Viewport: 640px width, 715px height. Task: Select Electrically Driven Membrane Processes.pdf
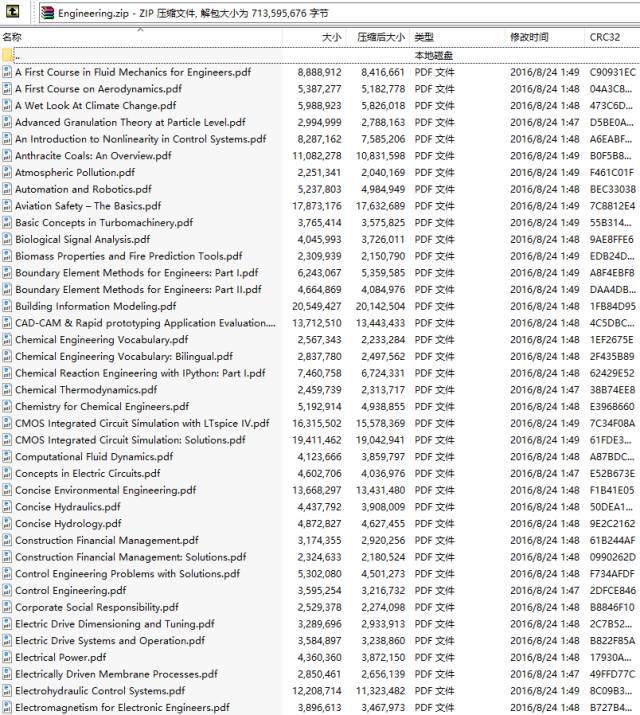[116, 674]
